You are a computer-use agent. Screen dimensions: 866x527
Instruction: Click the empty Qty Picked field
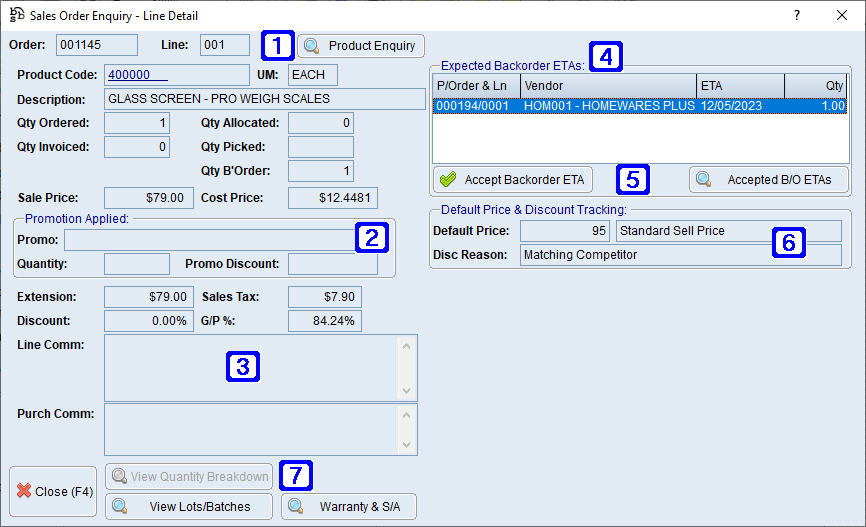[321, 147]
